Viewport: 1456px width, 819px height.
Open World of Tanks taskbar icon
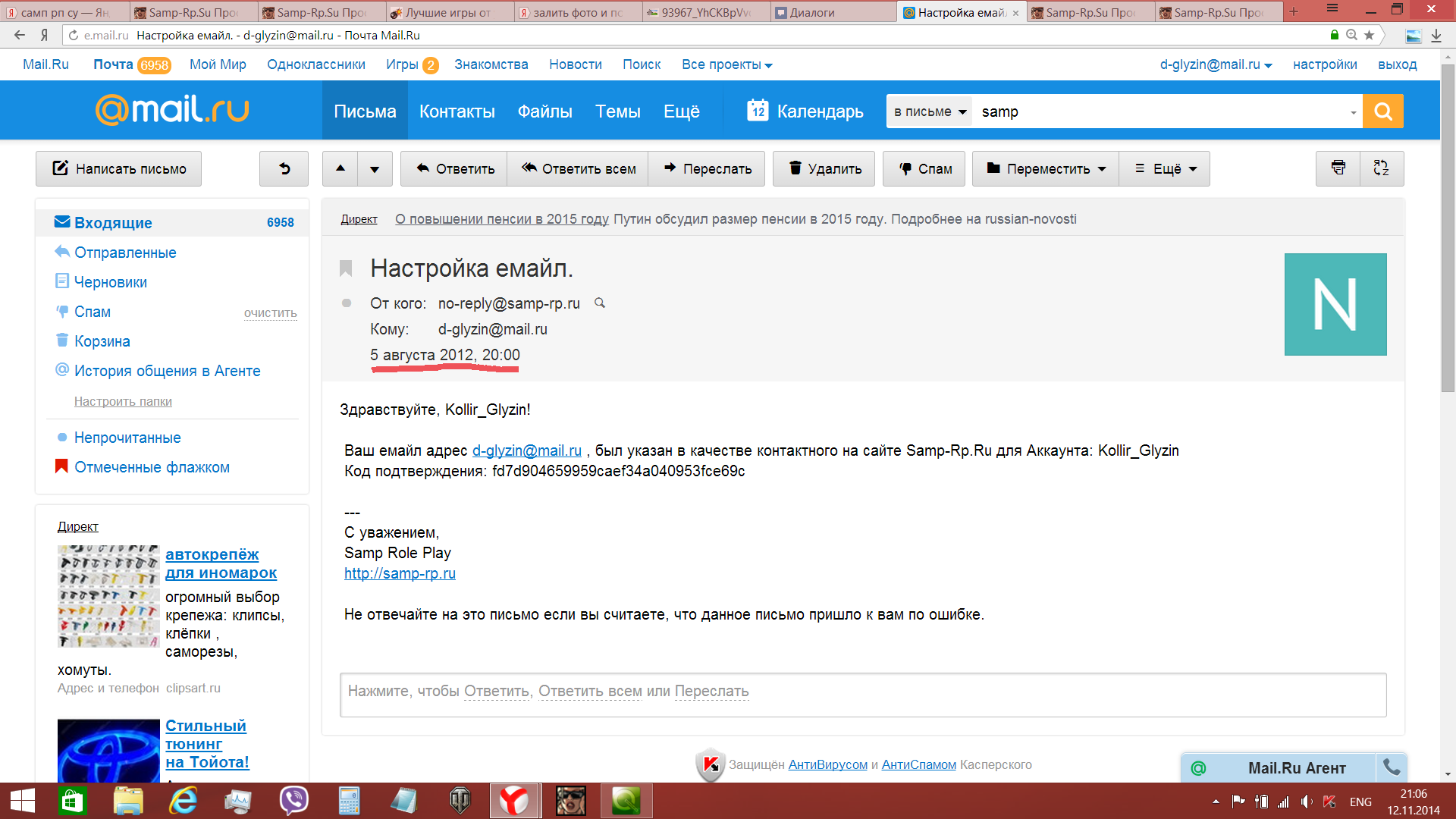[460, 801]
